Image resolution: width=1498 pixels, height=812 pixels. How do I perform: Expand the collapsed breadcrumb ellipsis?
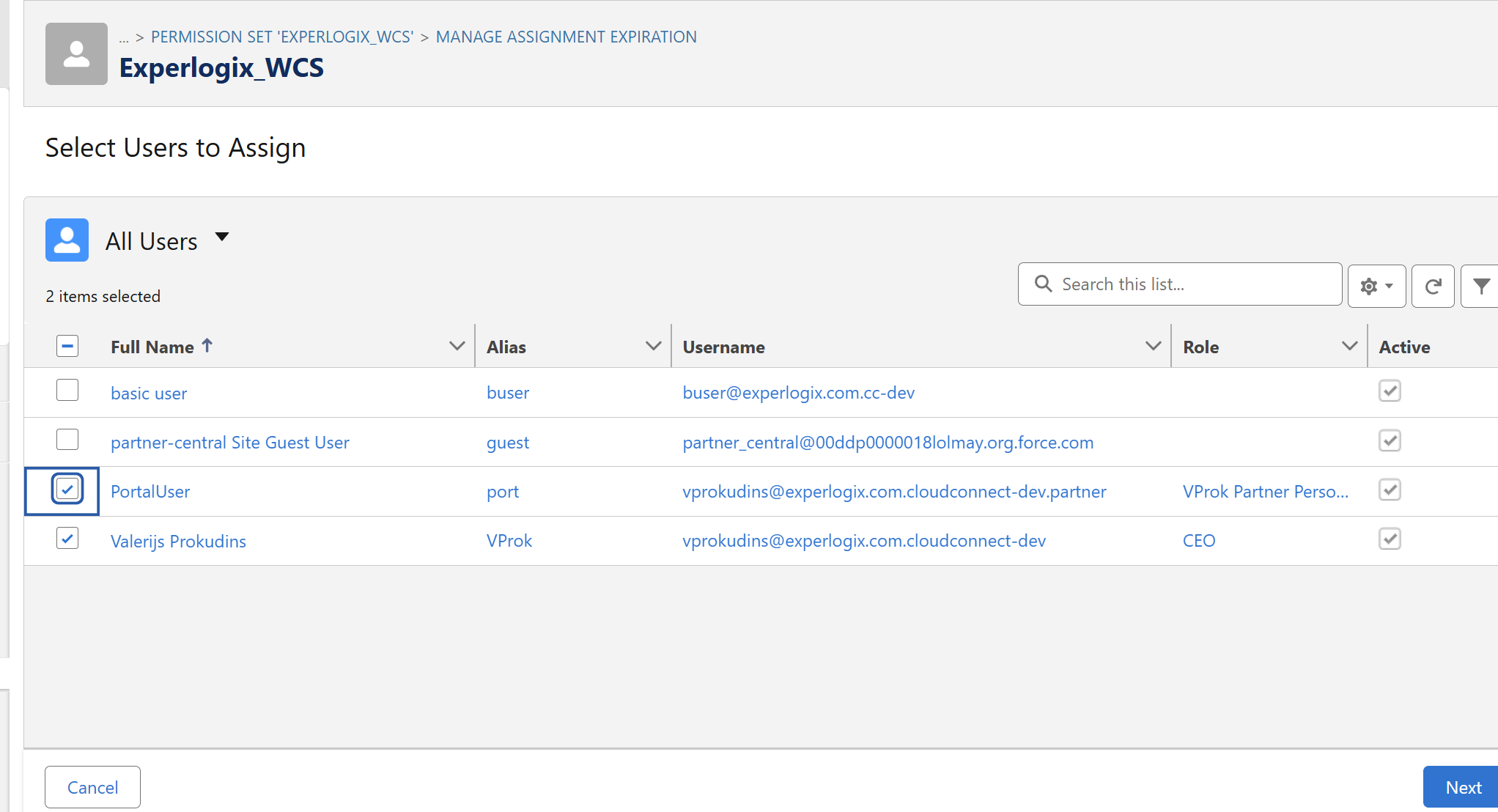click(124, 37)
